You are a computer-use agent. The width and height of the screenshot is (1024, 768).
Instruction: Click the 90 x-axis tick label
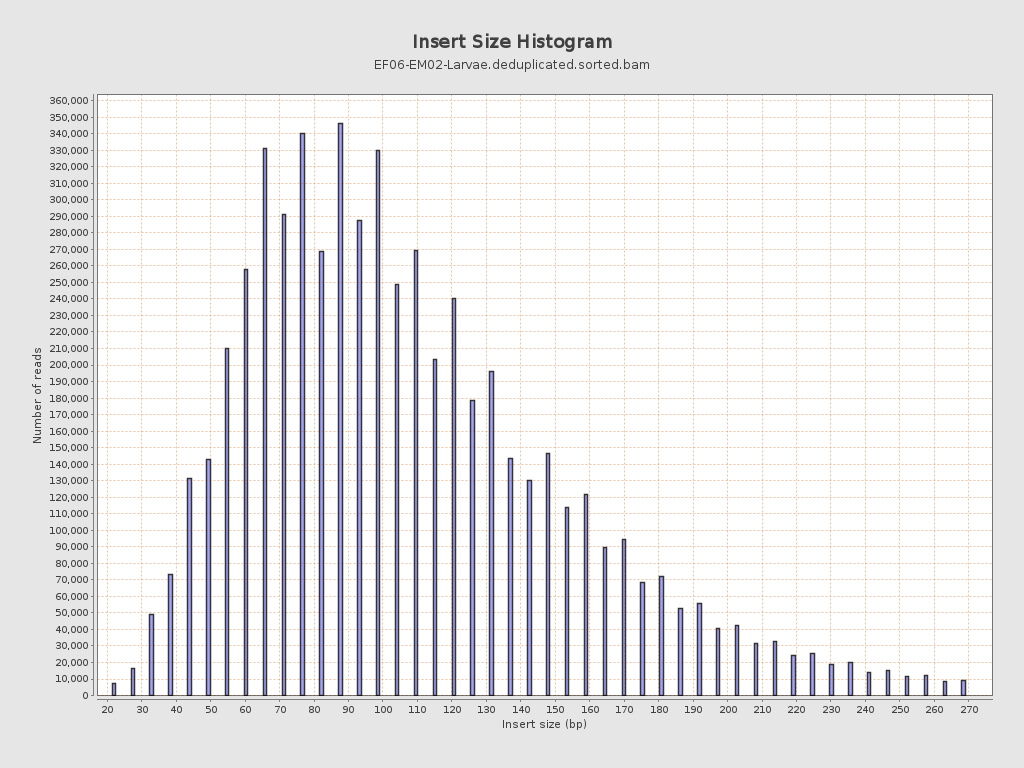click(349, 709)
